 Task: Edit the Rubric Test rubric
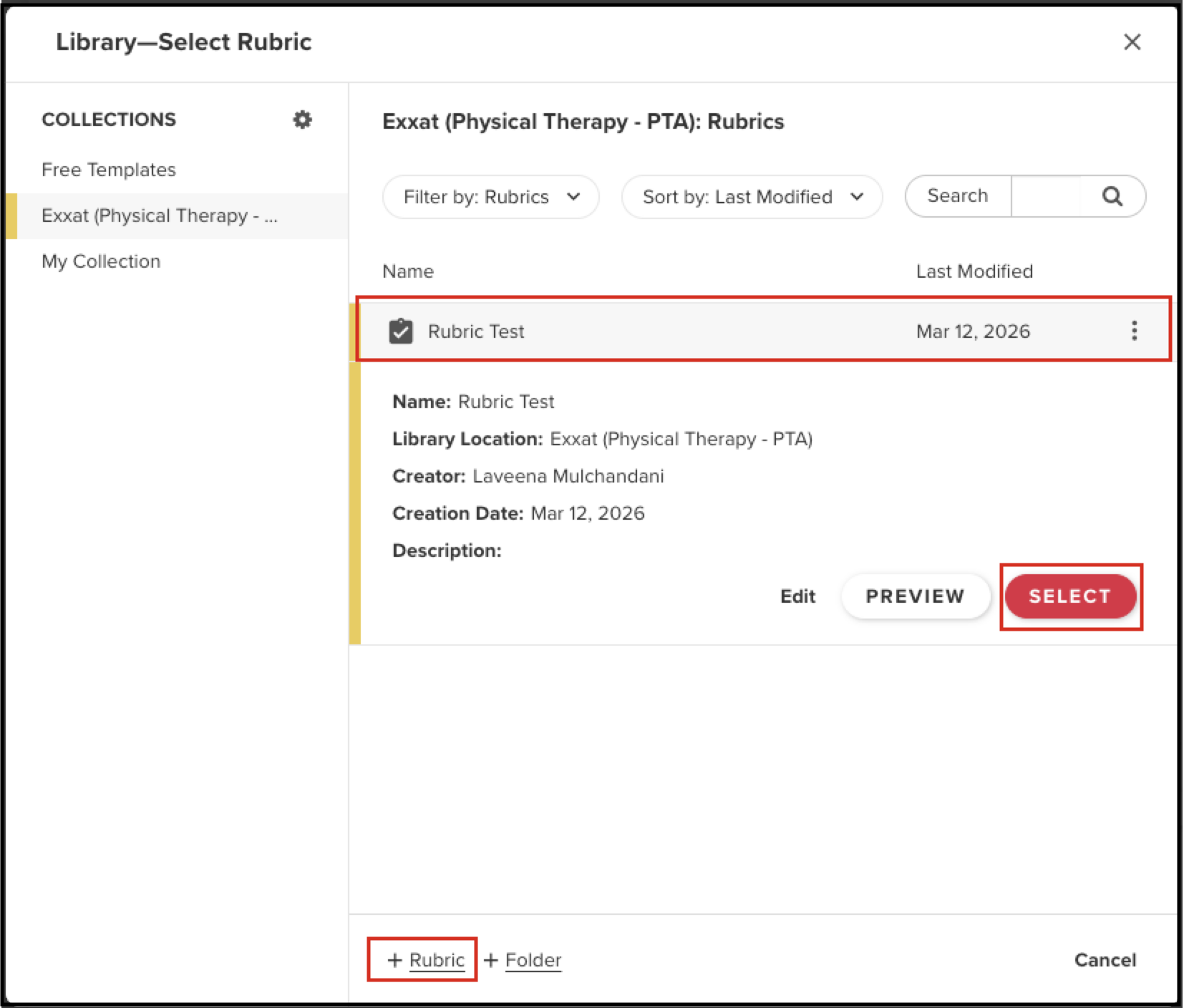(x=797, y=596)
